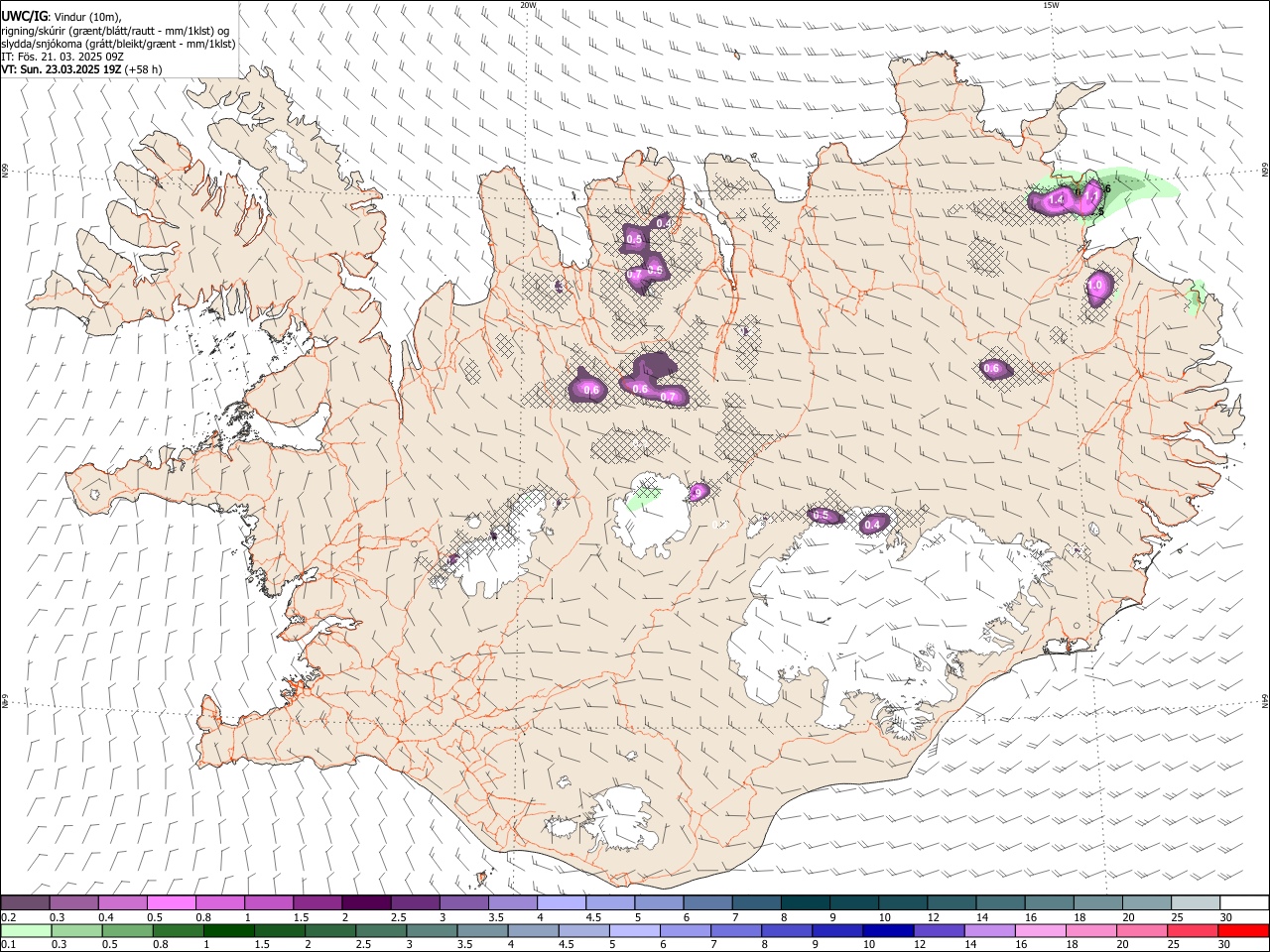The width and height of the screenshot is (1270, 952).
Task: Click the '20W' longitude label
Action: point(528,5)
